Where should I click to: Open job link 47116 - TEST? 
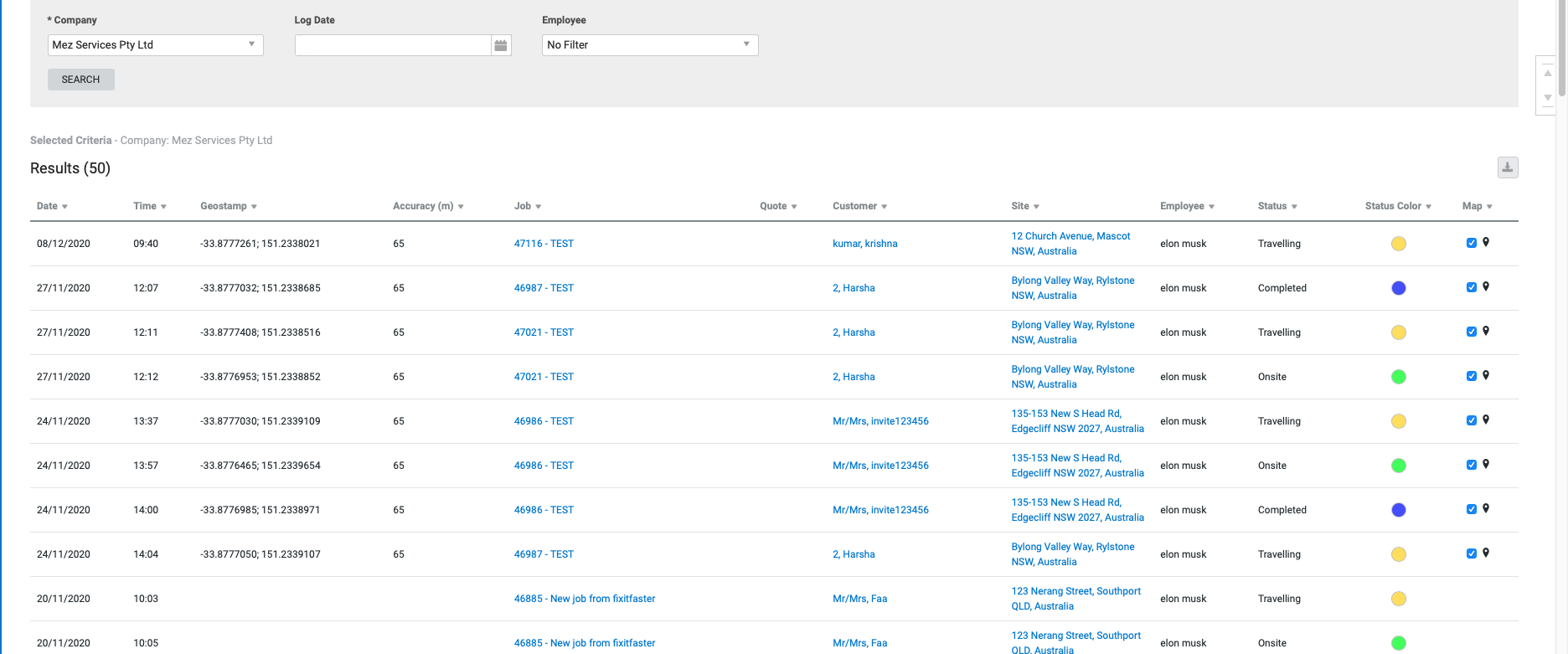click(544, 244)
